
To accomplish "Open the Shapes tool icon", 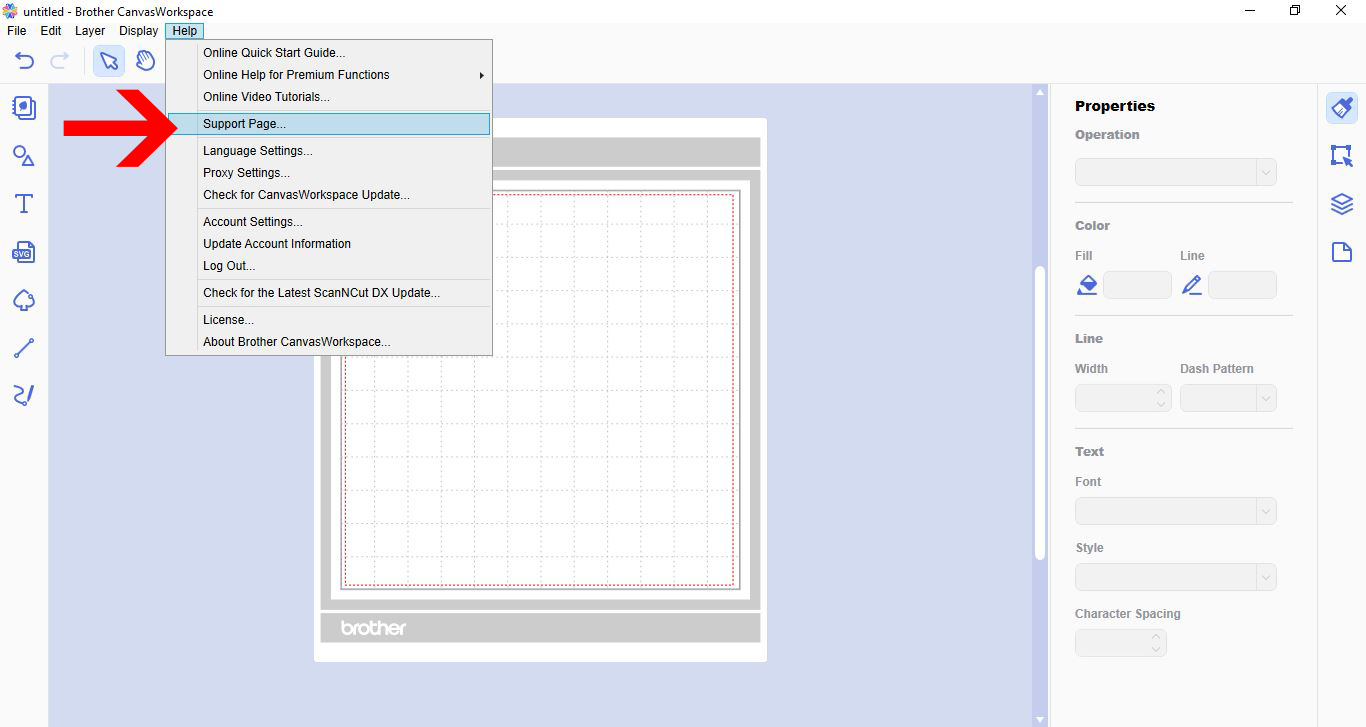I will point(24,156).
